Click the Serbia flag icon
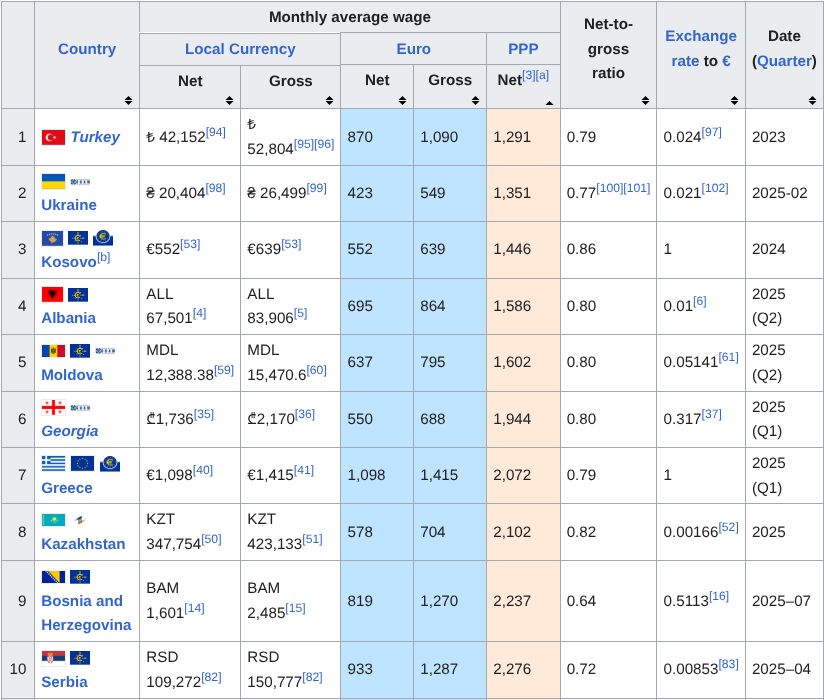 [53, 657]
